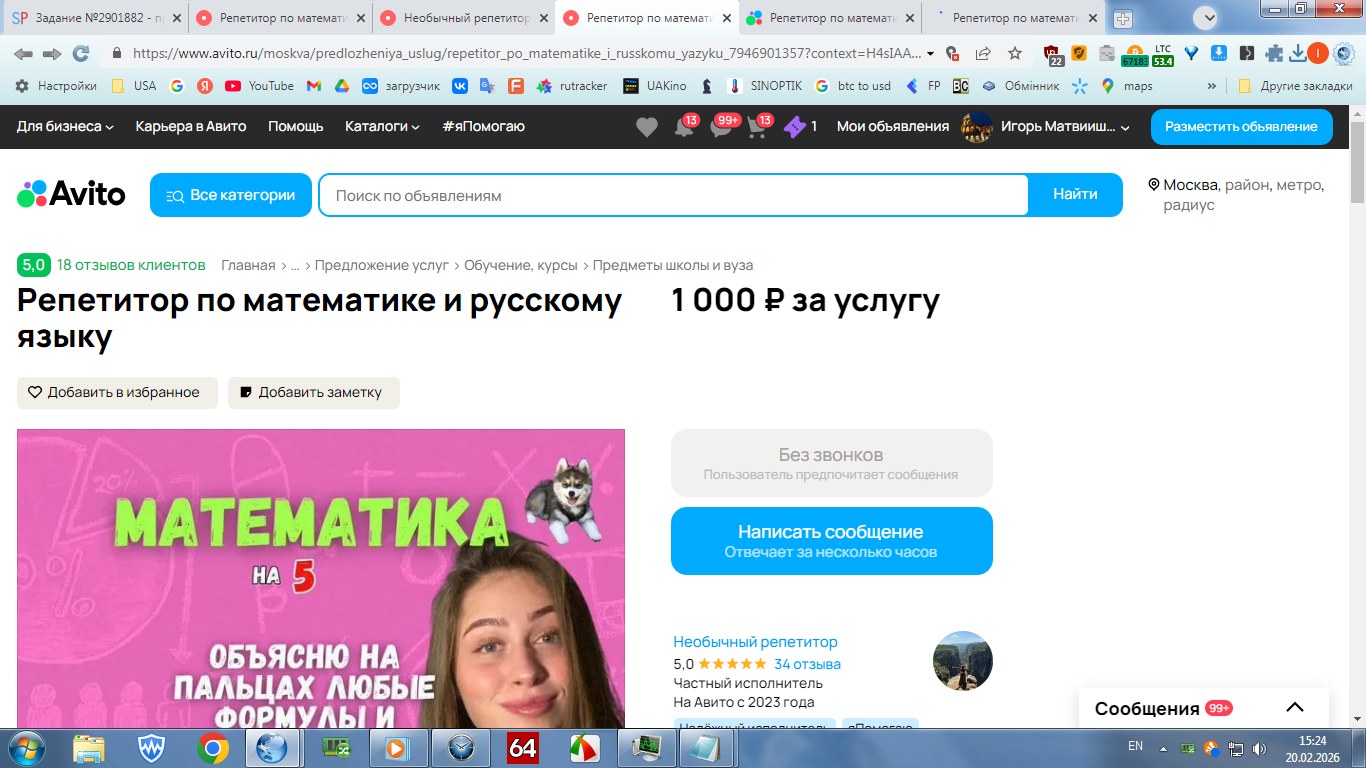
Task: Click the taskbar volume speaker icon
Action: point(1259,748)
